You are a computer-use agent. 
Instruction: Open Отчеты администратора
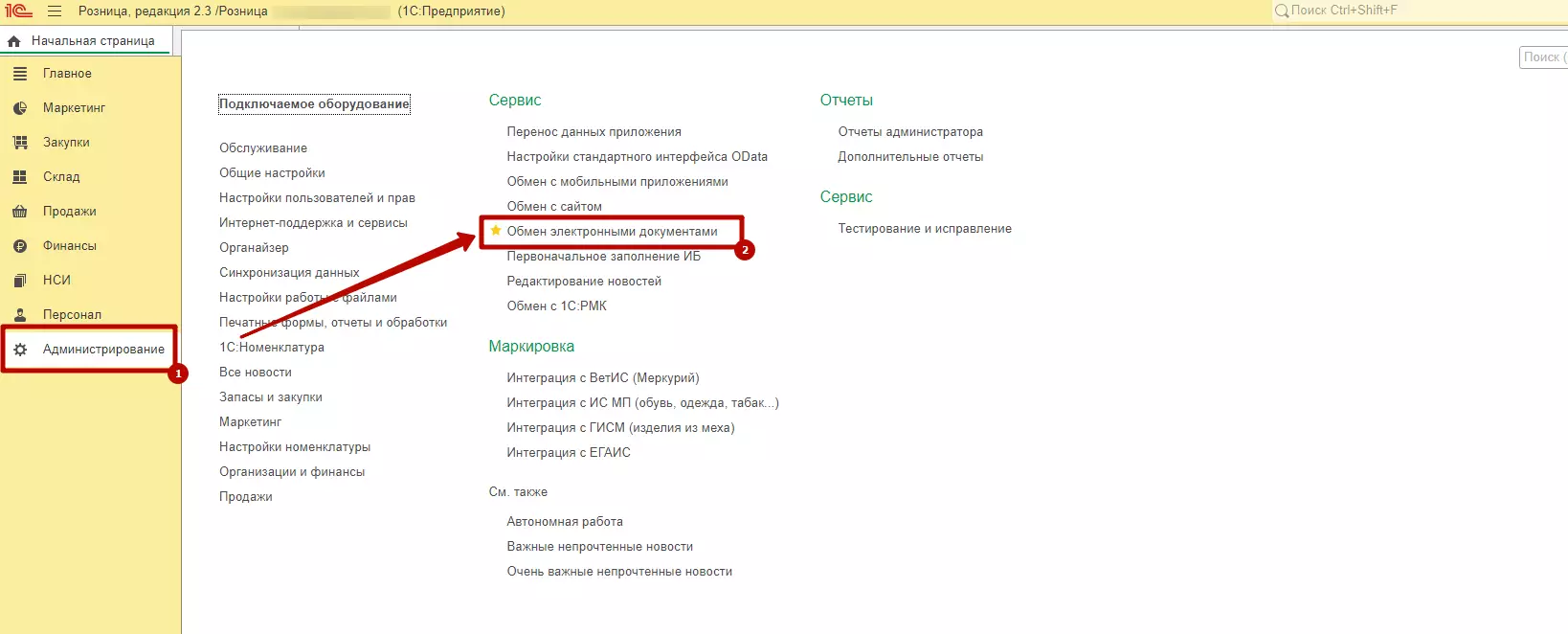coord(910,132)
